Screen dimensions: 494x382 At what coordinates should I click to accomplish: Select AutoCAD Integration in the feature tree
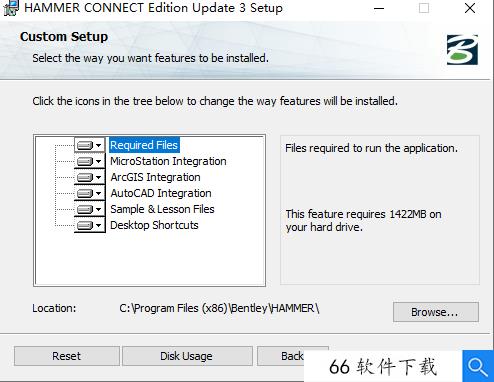[161, 193]
